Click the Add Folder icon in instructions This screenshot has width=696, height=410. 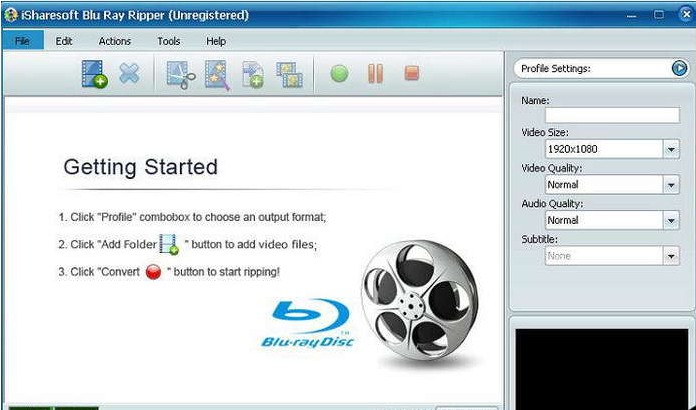[x=169, y=244]
